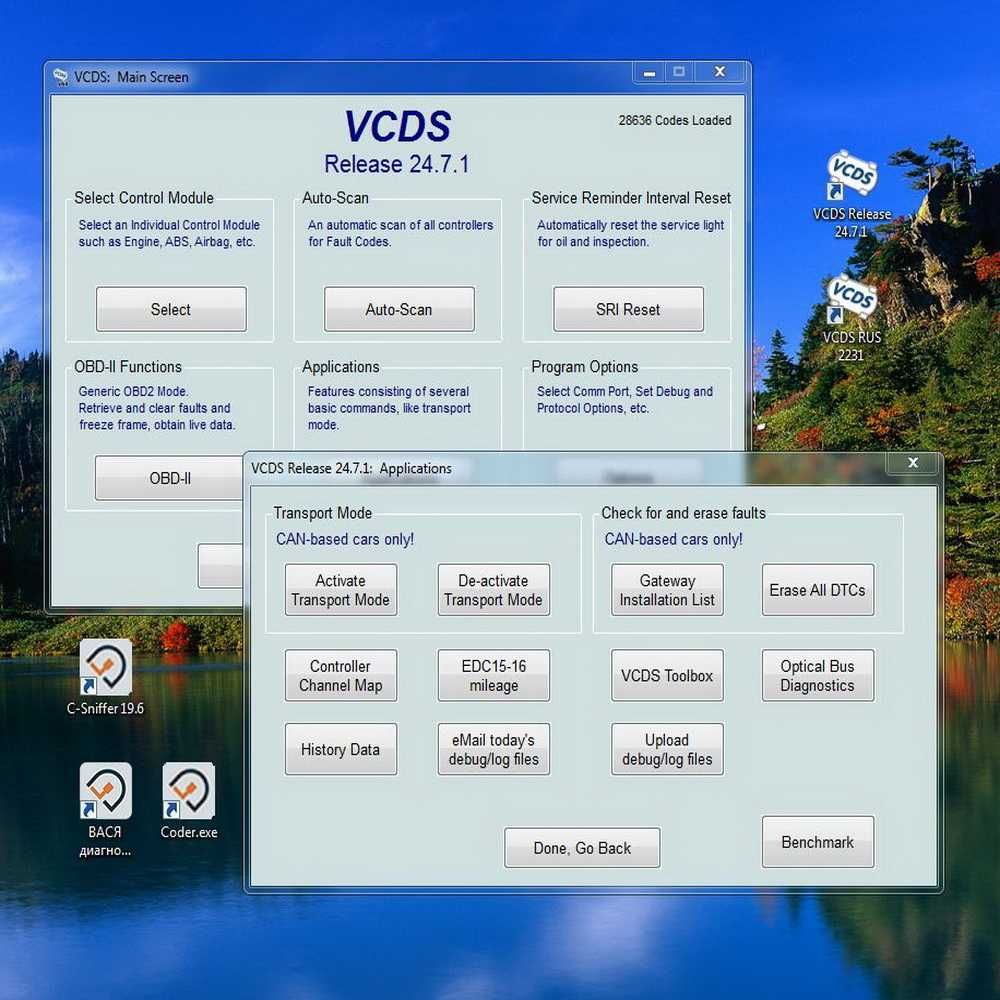Close the Applications dialog window
This screenshot has width=1000, height=1000.
pyautogui.click(x=913, y=463)
